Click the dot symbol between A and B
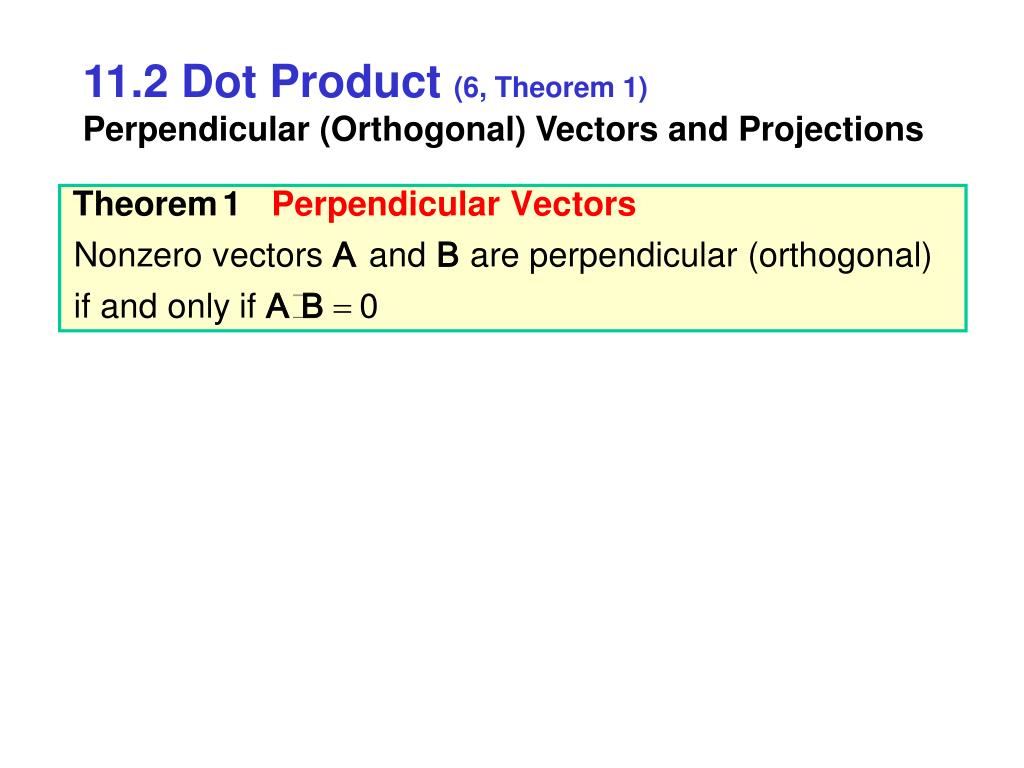Viewport: 1024px width, 768px height. pos(296,307)
